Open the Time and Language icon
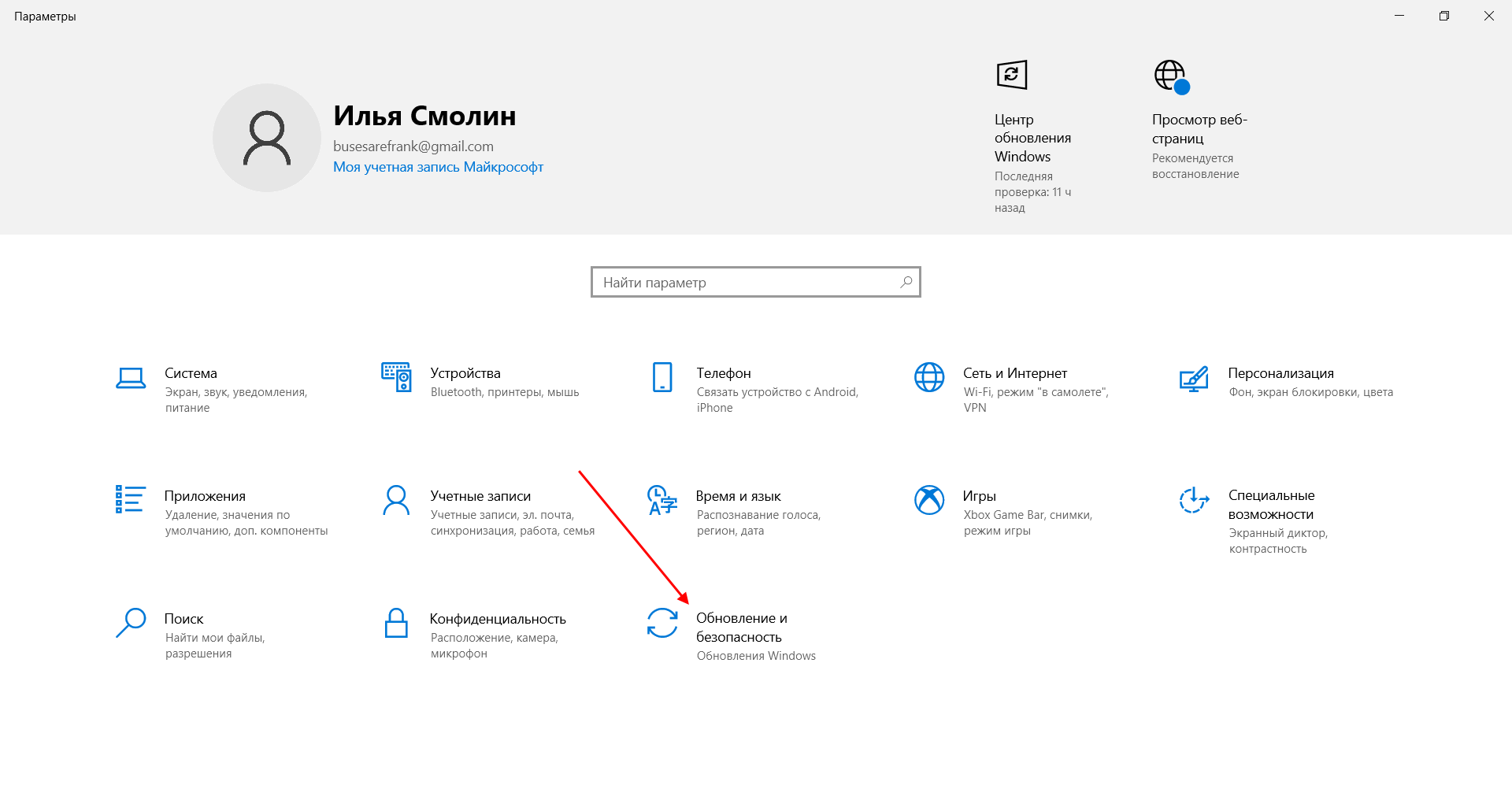Image resolution: width=1512 pixels, height=811 pixels. point(662,500)
